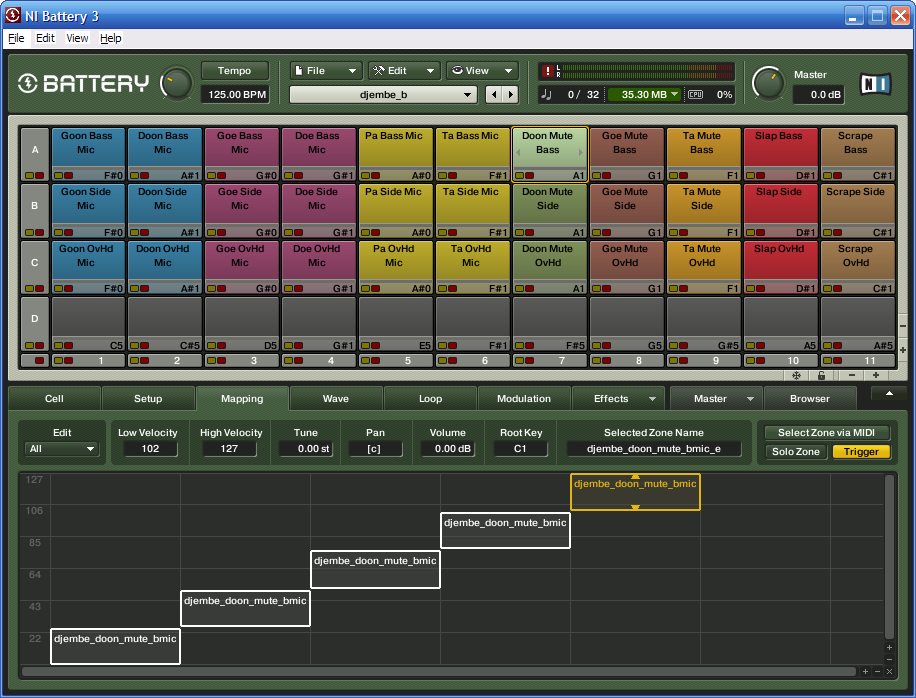Viewport: 916px width, 698px height.
Task: Click the tempo knob beside the Battery logo
Action: click(x=176, y=84)
